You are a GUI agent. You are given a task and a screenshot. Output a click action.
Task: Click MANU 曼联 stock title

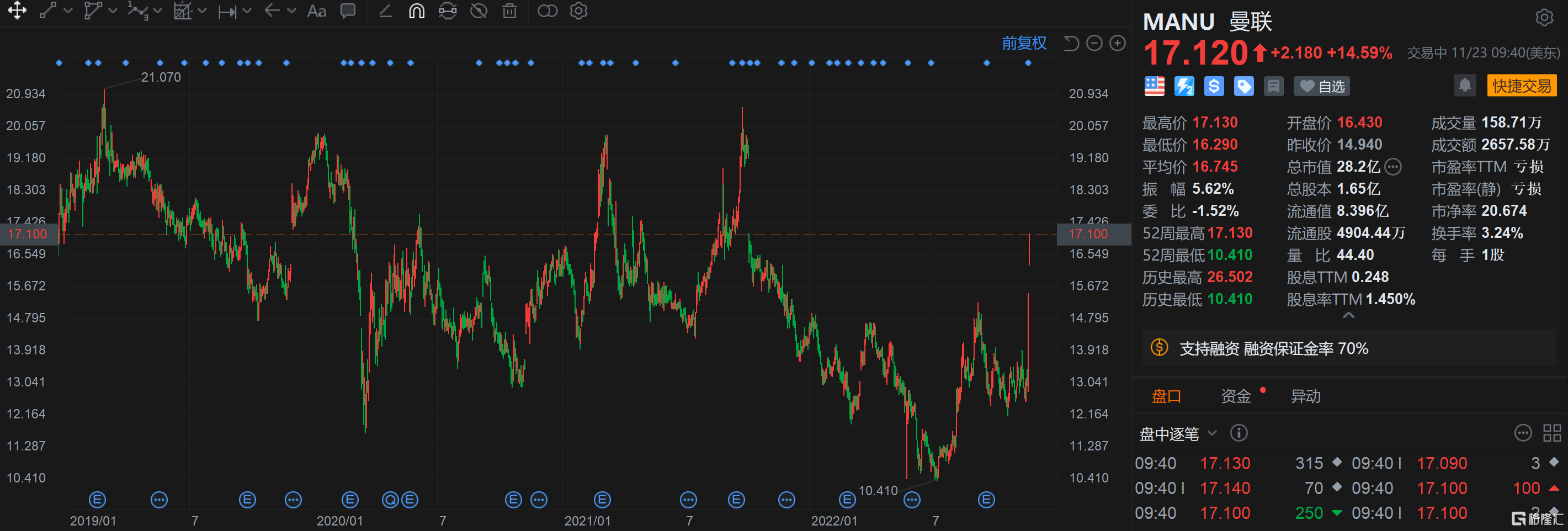[1207, 22]
